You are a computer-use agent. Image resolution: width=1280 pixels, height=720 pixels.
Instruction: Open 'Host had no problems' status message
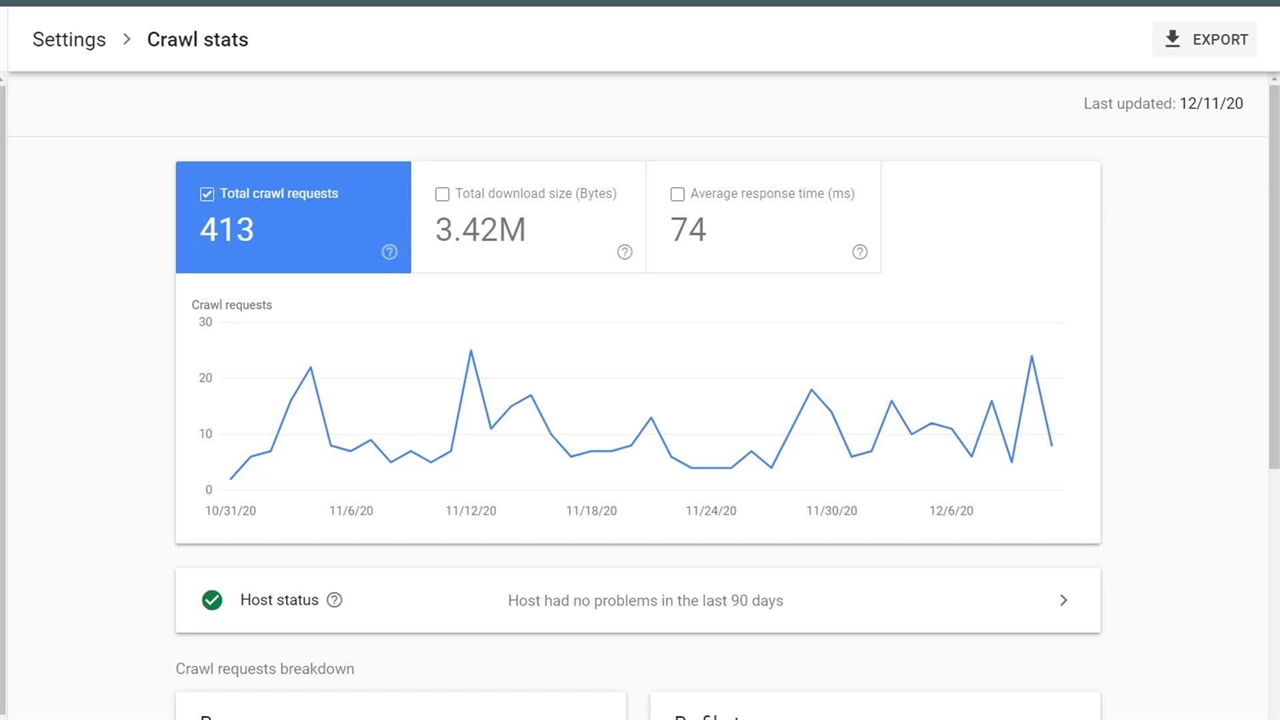pyautogui.click(x=645, y=601)
